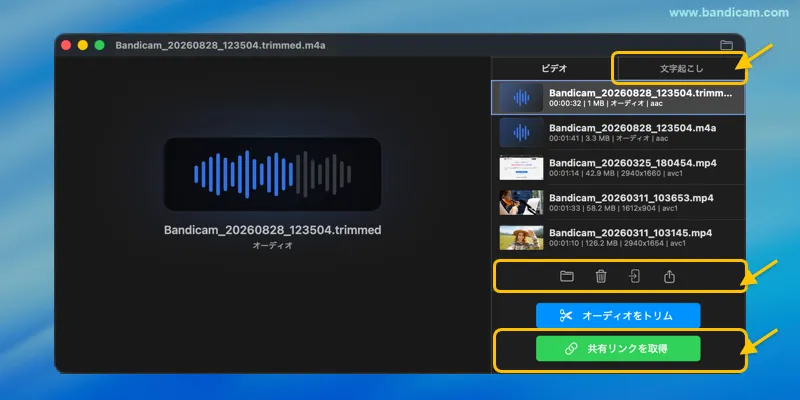Image resolution: width=800 pixels, height=400 pixels.
Task: Click the Bandicam_20260828_123504.trimmed title under the waveform
Action: [272, 230]
